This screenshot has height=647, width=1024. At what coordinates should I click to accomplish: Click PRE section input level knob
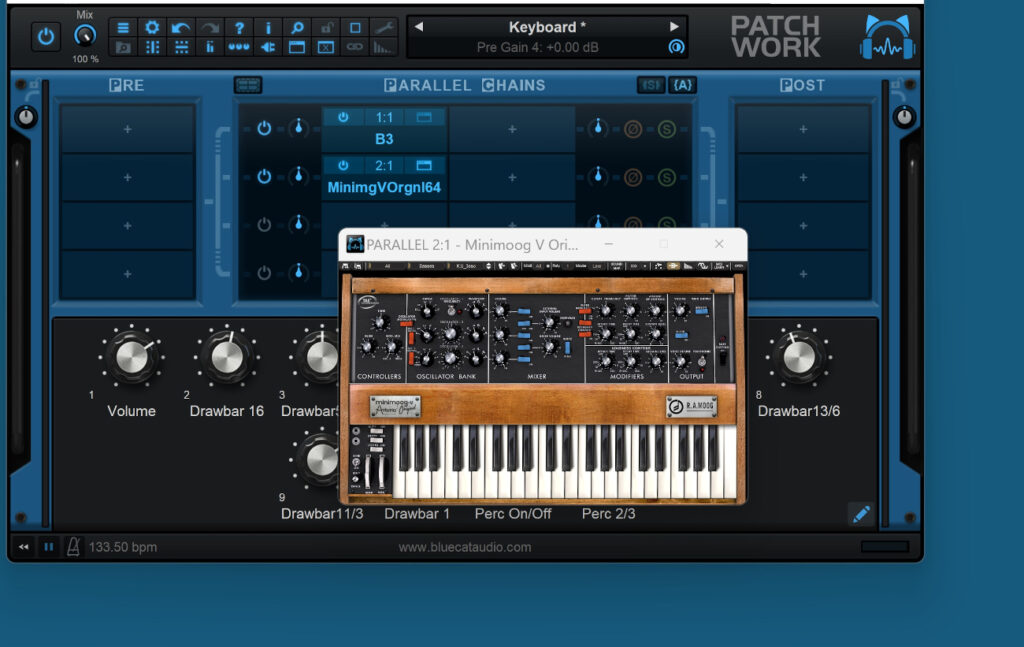click(x=25, y=118)
